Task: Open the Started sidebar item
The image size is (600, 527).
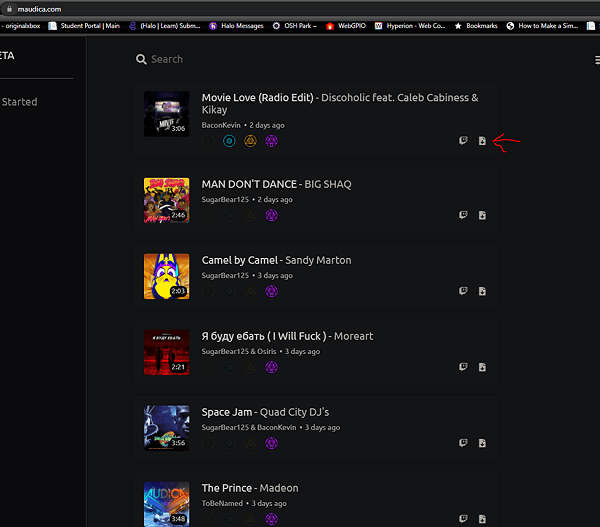Action: tap(19, 102)
